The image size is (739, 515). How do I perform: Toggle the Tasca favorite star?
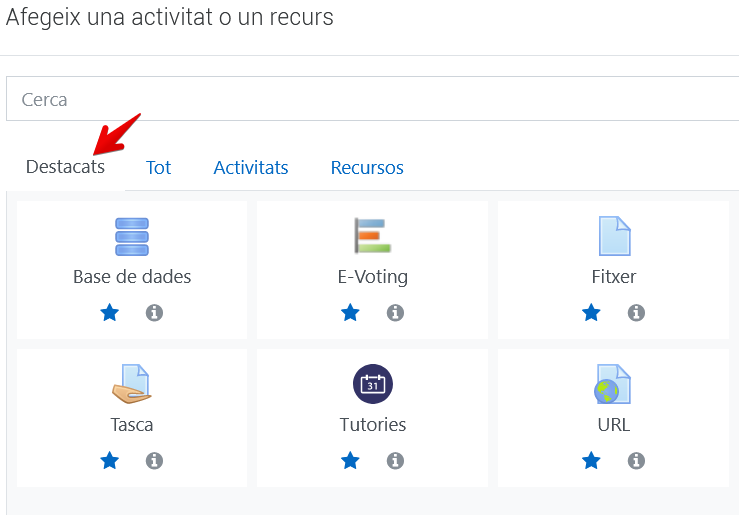pos(110,460)
